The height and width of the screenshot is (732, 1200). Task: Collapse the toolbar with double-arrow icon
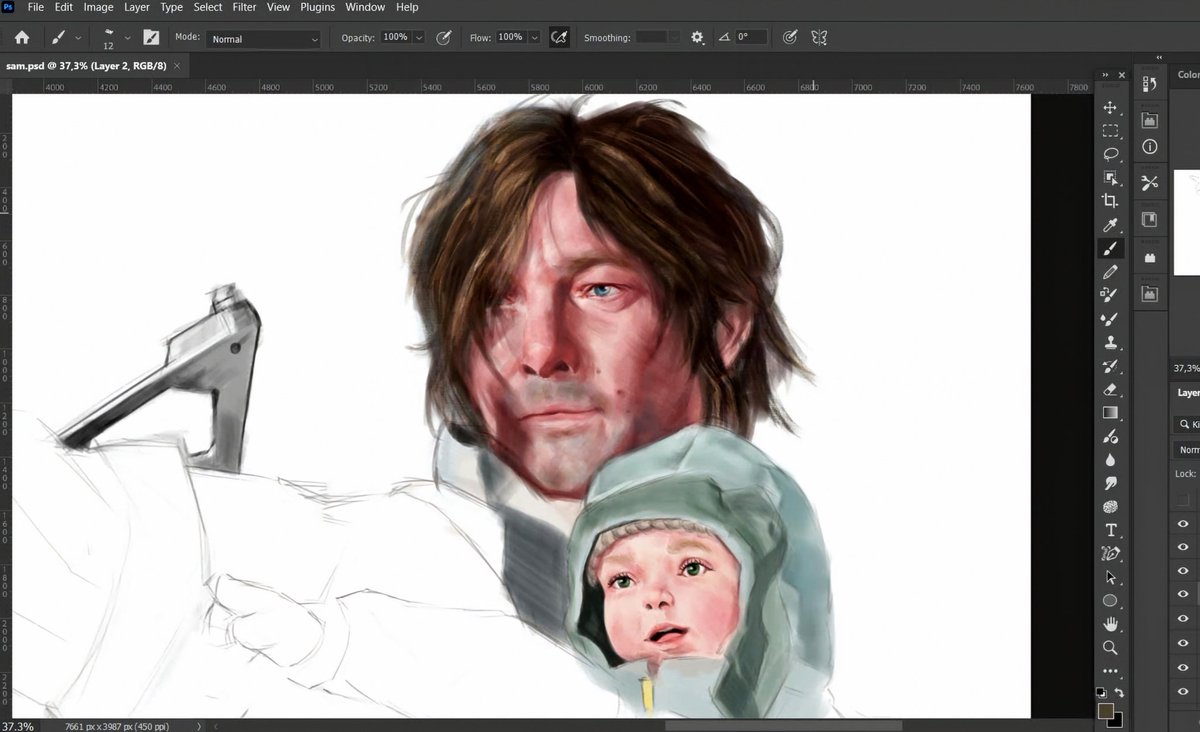(1105, 76)
